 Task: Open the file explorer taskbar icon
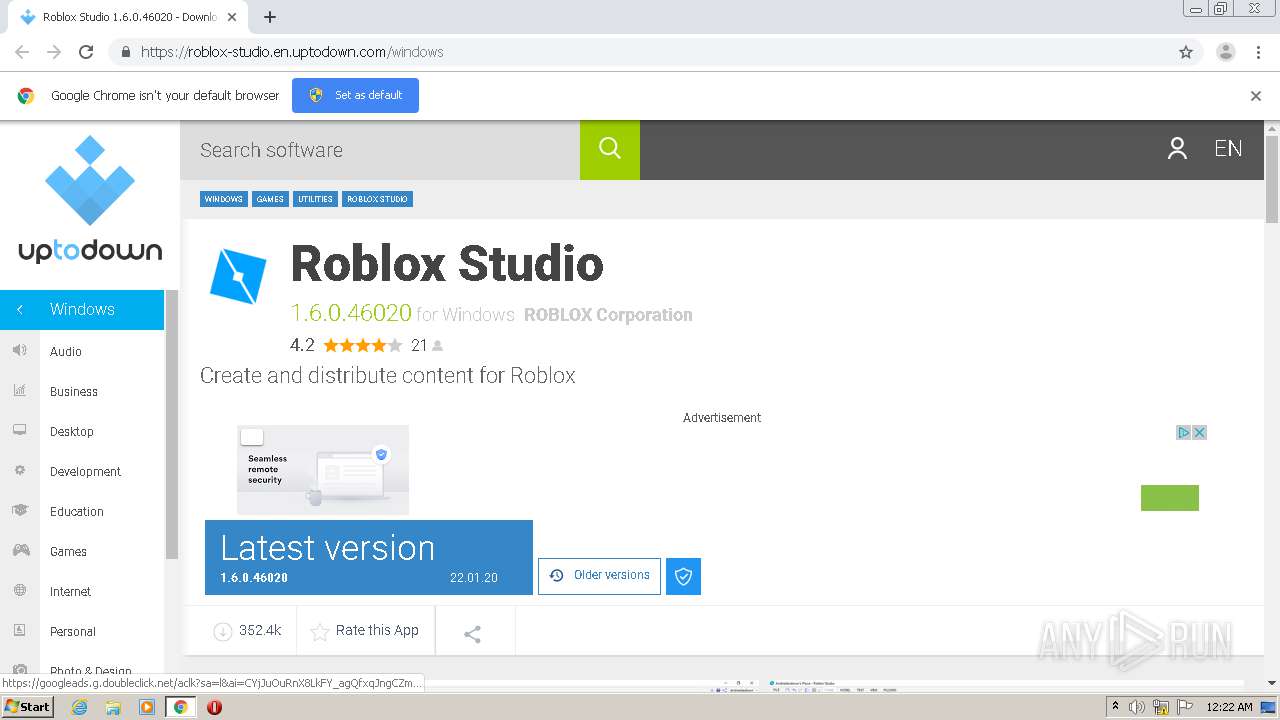click(x=113, y=707)
